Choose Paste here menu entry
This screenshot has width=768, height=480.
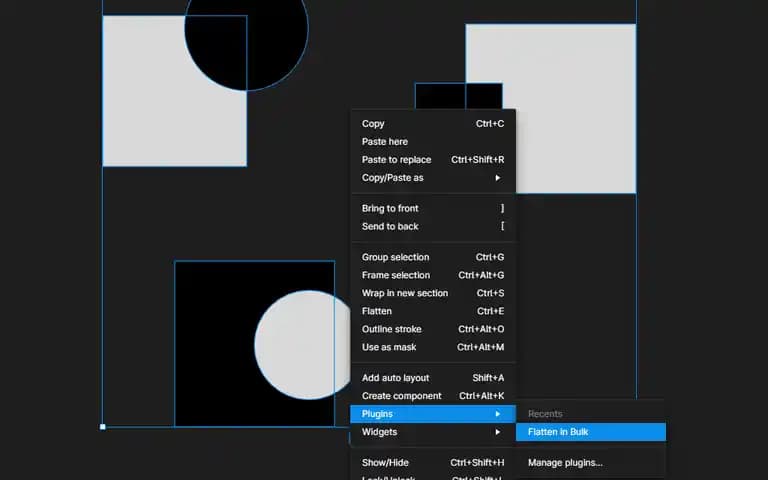pyautogui.click(x=433, y=142)
